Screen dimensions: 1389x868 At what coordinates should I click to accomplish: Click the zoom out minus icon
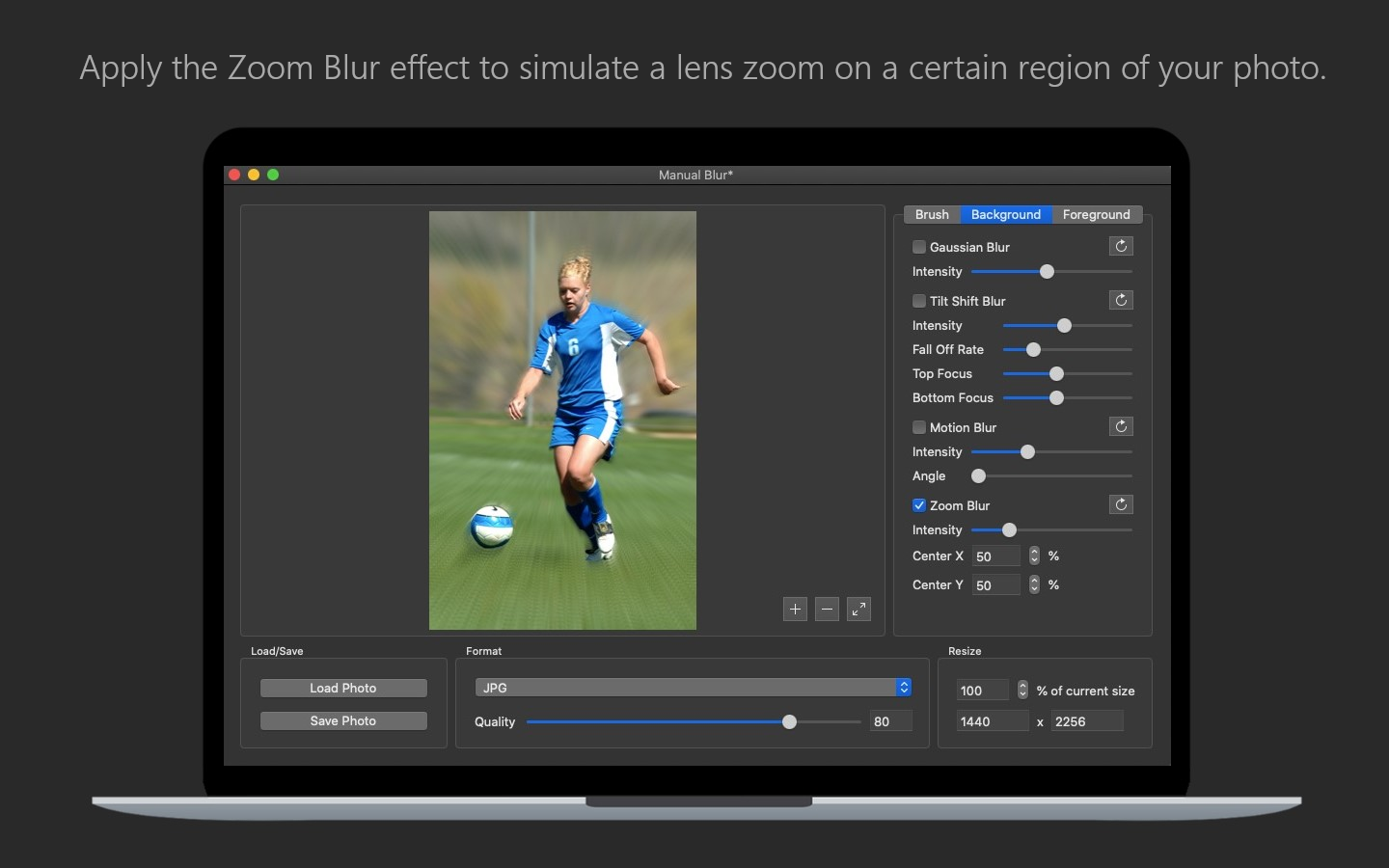827,609
